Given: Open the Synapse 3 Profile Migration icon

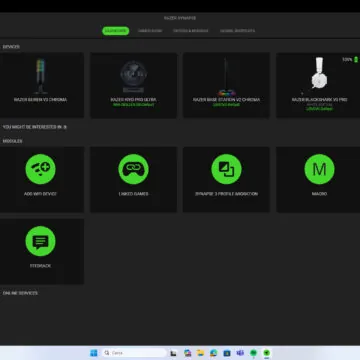Looking at the screenshot, I should coord(226,169).
